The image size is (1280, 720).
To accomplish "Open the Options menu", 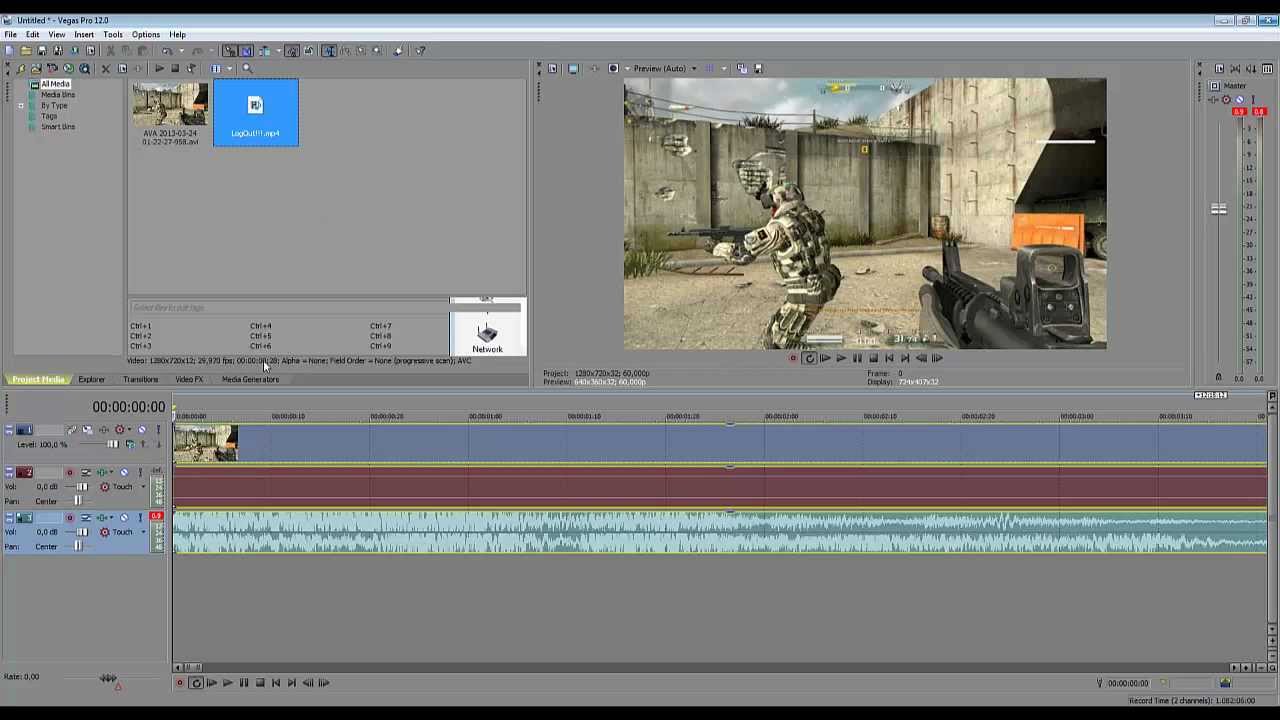I will pos(146,34).
